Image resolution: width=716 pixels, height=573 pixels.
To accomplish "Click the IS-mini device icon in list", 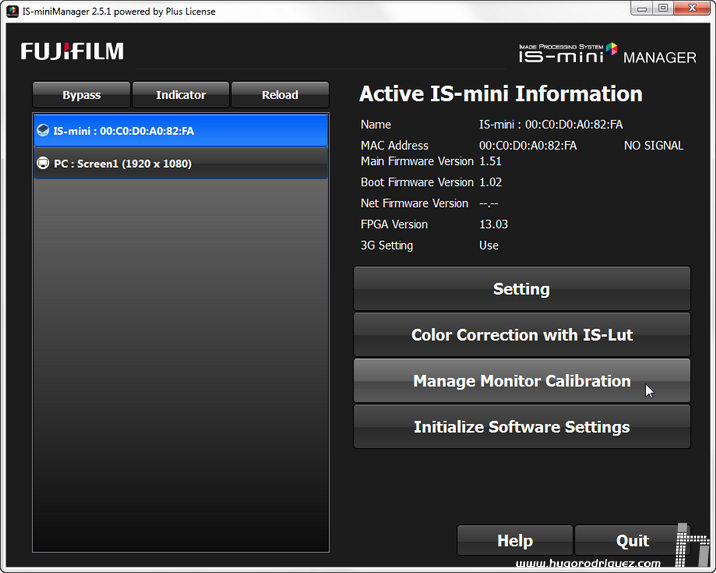I will coord(43,131).
